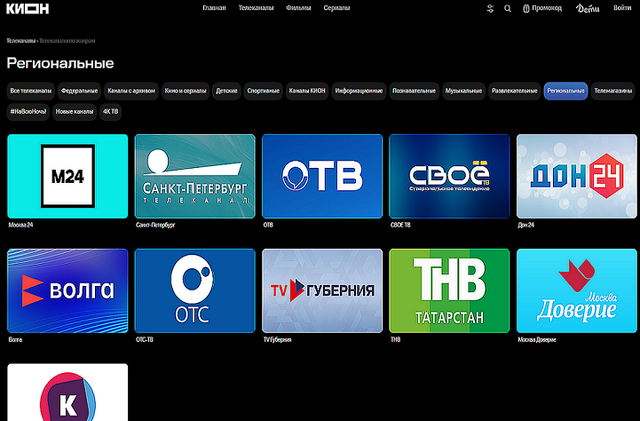
Task: Go to the Главная menu item
Action: click(x=214, y=8)
